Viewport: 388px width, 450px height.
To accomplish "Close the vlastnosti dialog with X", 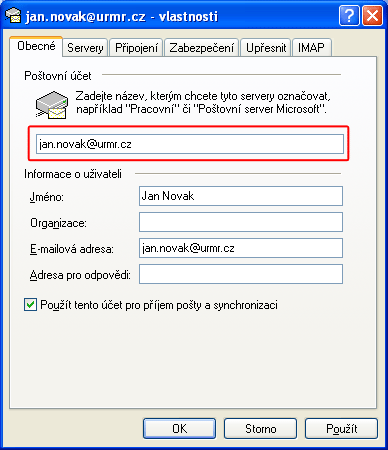I will pyautogui.click(x=372, y=15).
